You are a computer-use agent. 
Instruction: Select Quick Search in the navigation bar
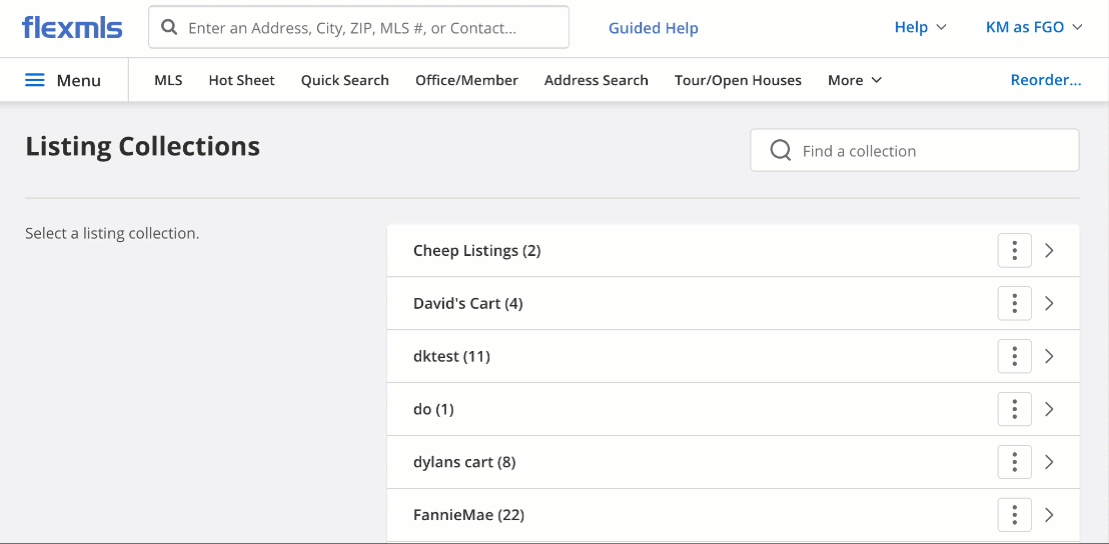click(344, 80)
